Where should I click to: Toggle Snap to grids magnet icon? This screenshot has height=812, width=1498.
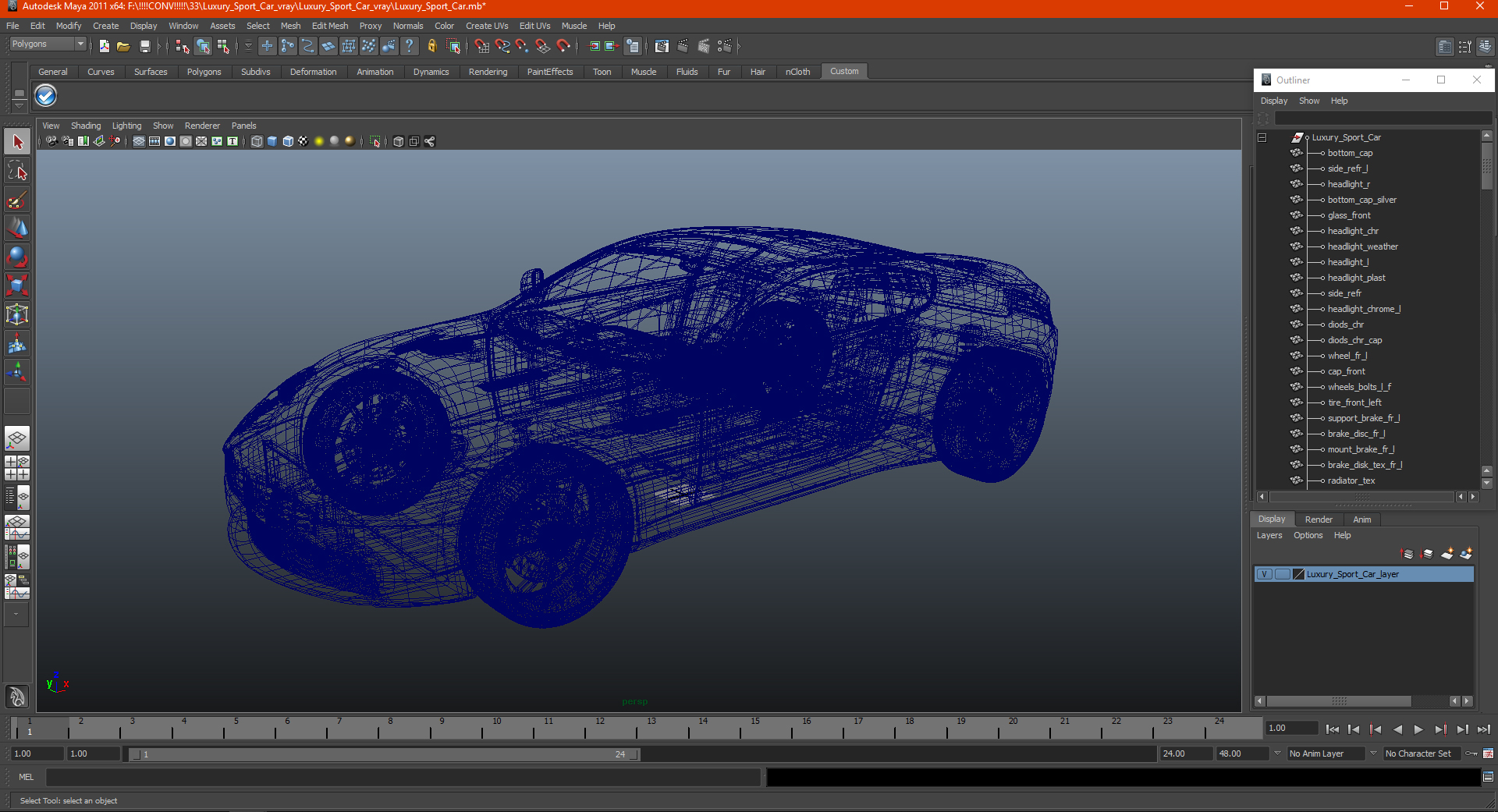coord(482,46)
